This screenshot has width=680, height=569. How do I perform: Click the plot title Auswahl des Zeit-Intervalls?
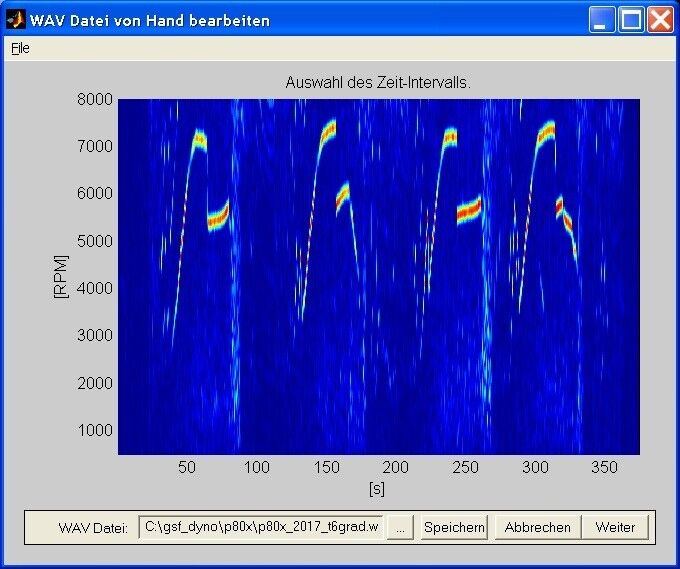(x=378, y=82)
